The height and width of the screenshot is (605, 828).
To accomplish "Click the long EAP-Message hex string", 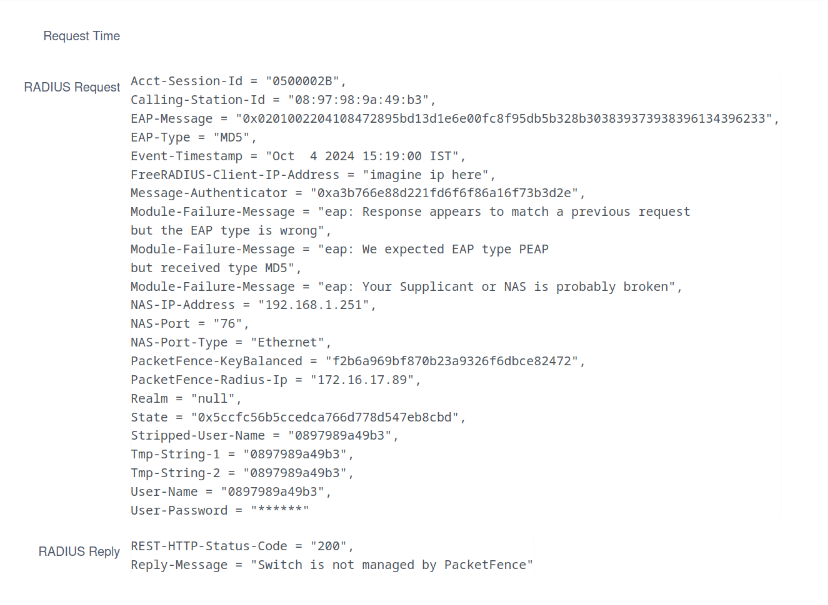I will (x=506, y=119).
